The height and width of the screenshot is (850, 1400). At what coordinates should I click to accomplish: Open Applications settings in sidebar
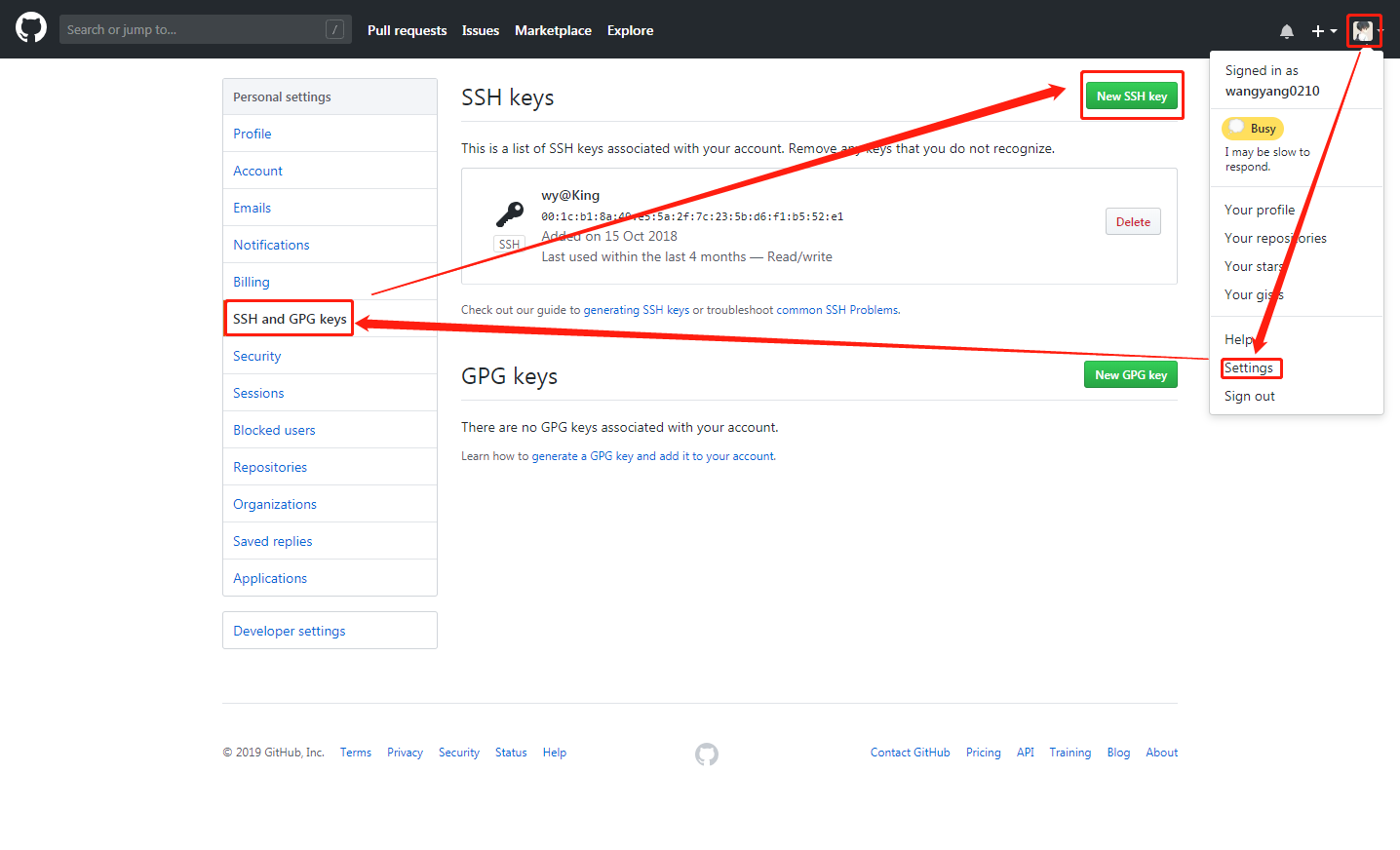point(330,578)
